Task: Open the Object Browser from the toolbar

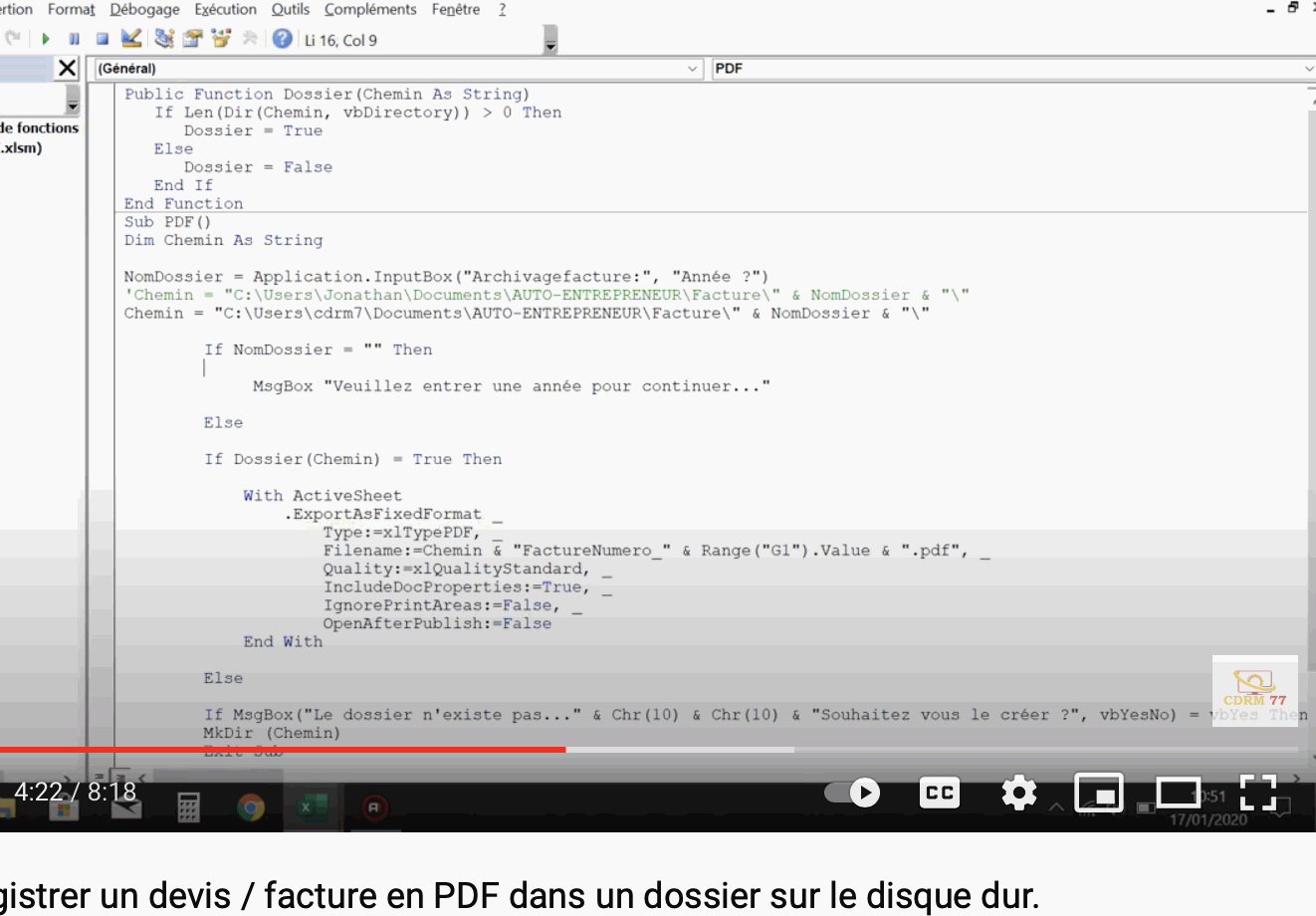Action: tap(220, 39)
